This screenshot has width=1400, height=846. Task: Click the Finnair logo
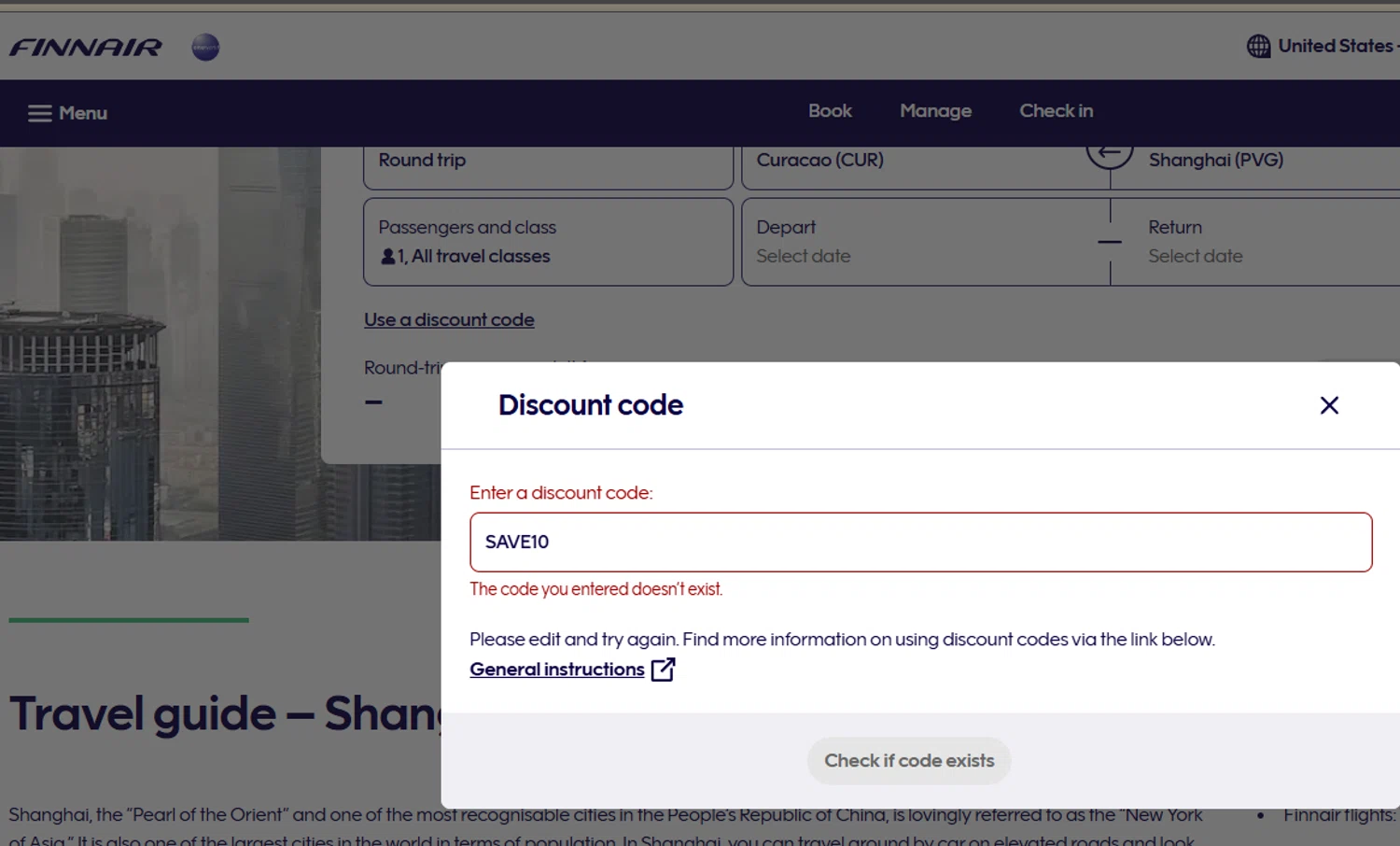point(85,47)
